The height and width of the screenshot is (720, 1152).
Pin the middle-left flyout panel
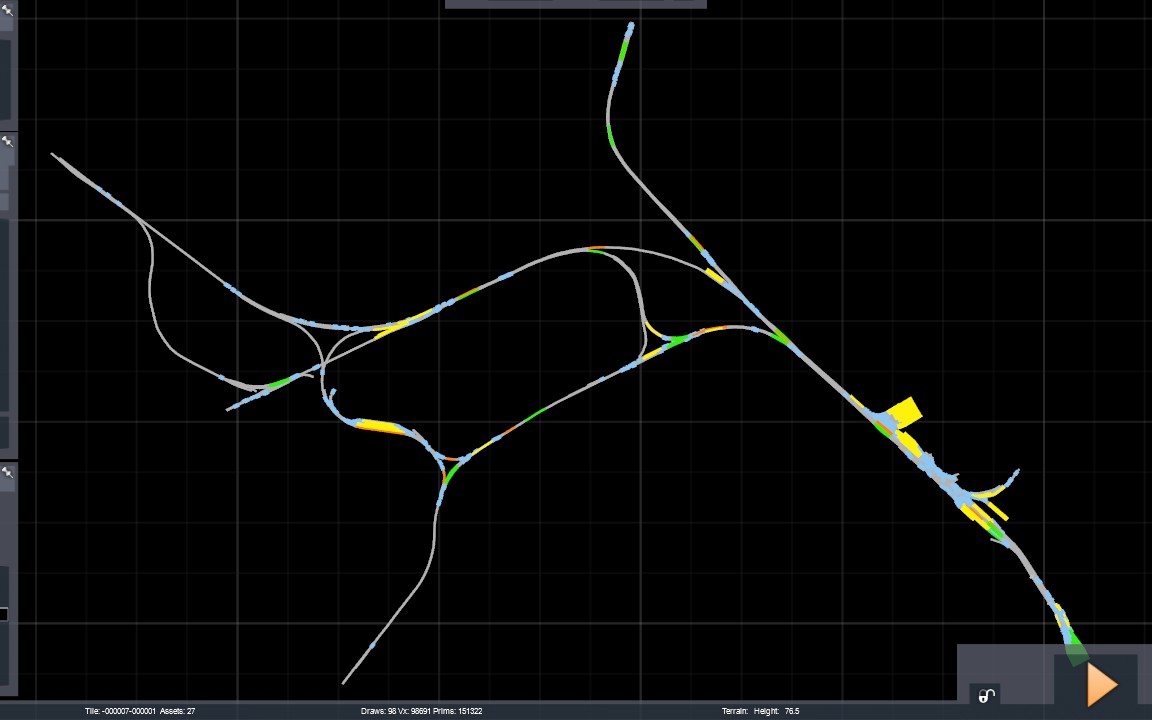(7, 141)
